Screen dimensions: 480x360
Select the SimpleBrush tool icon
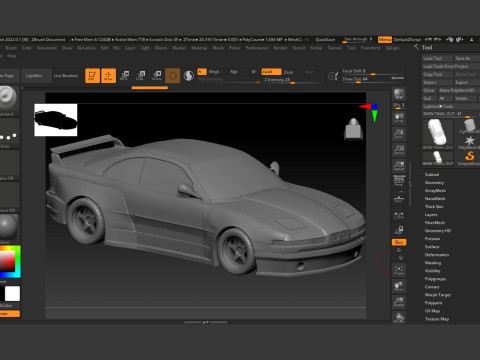[x=469, y=158]
